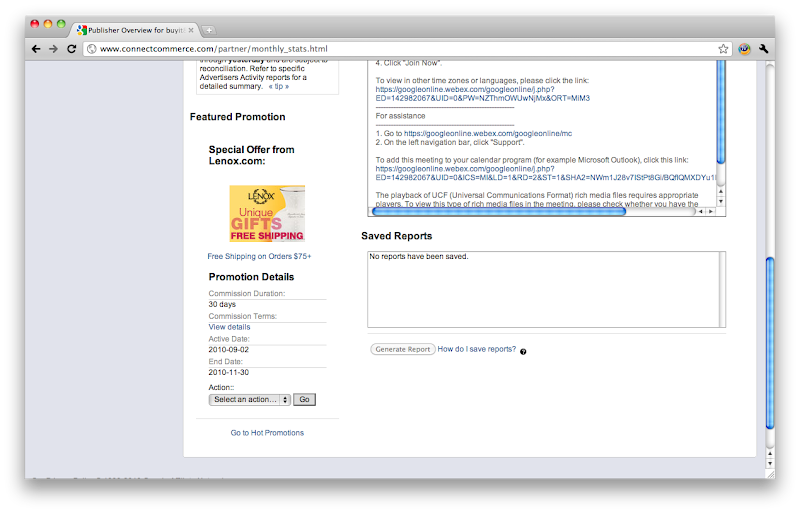Reload the page with the refresh icon
This screenshot has height=513, width=800.
[x=71, y=49]
